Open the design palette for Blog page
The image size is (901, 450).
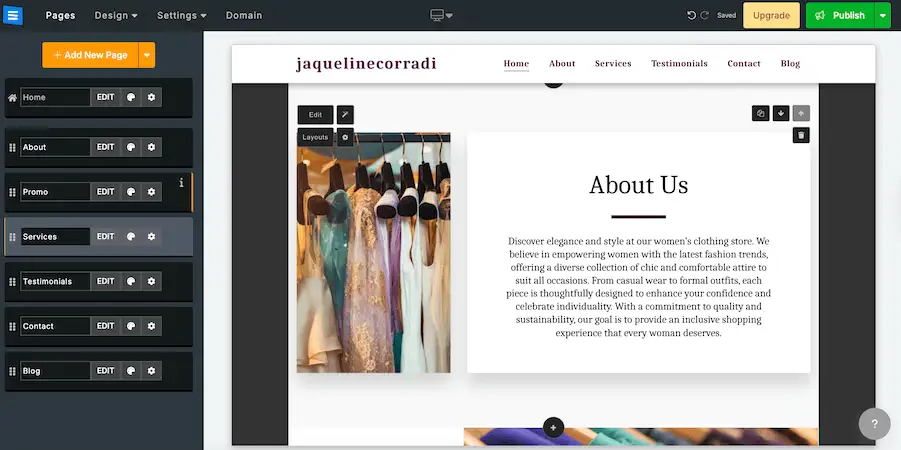point(131,371)
